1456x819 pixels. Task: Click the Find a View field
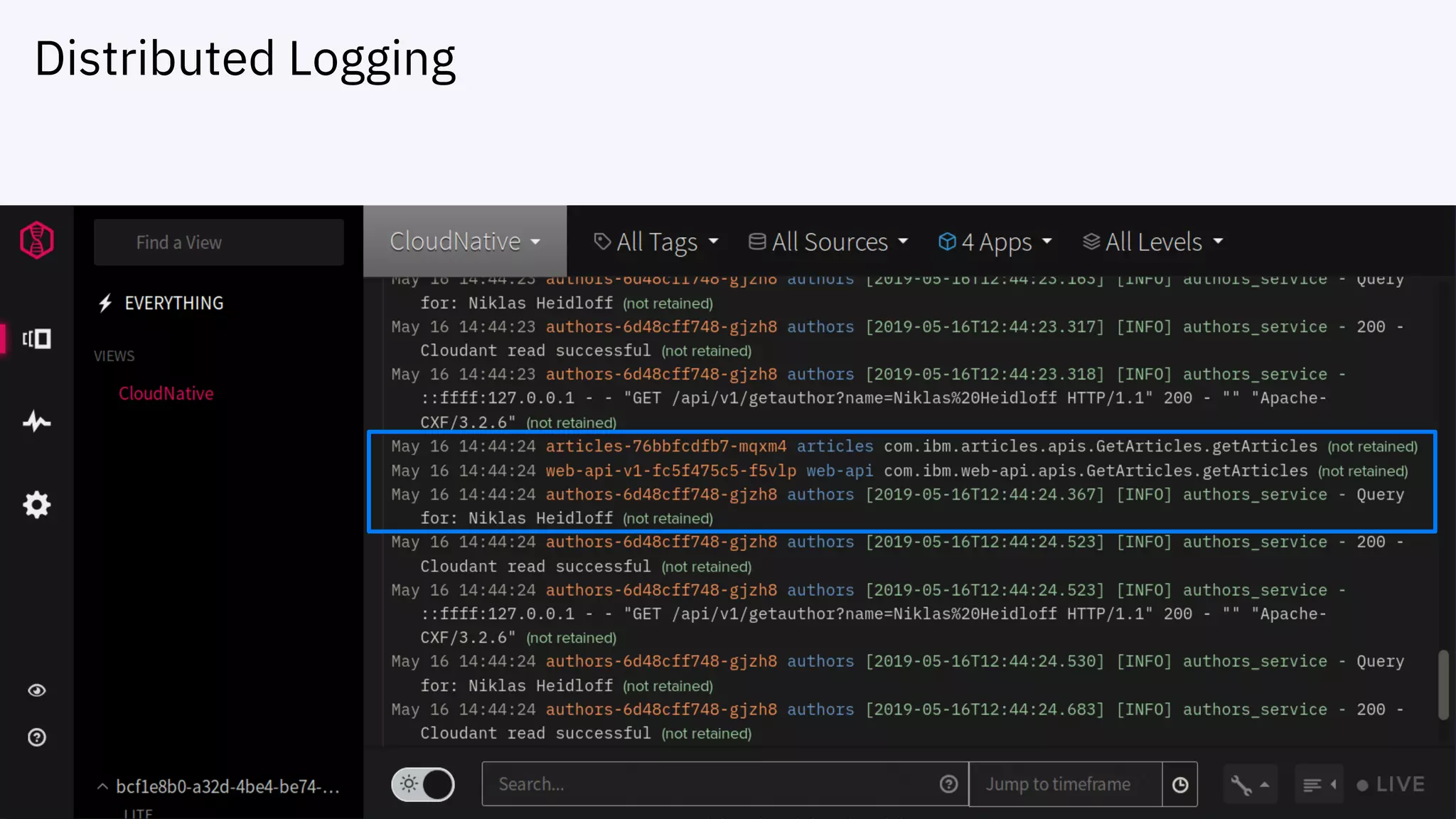click(218, 242)
